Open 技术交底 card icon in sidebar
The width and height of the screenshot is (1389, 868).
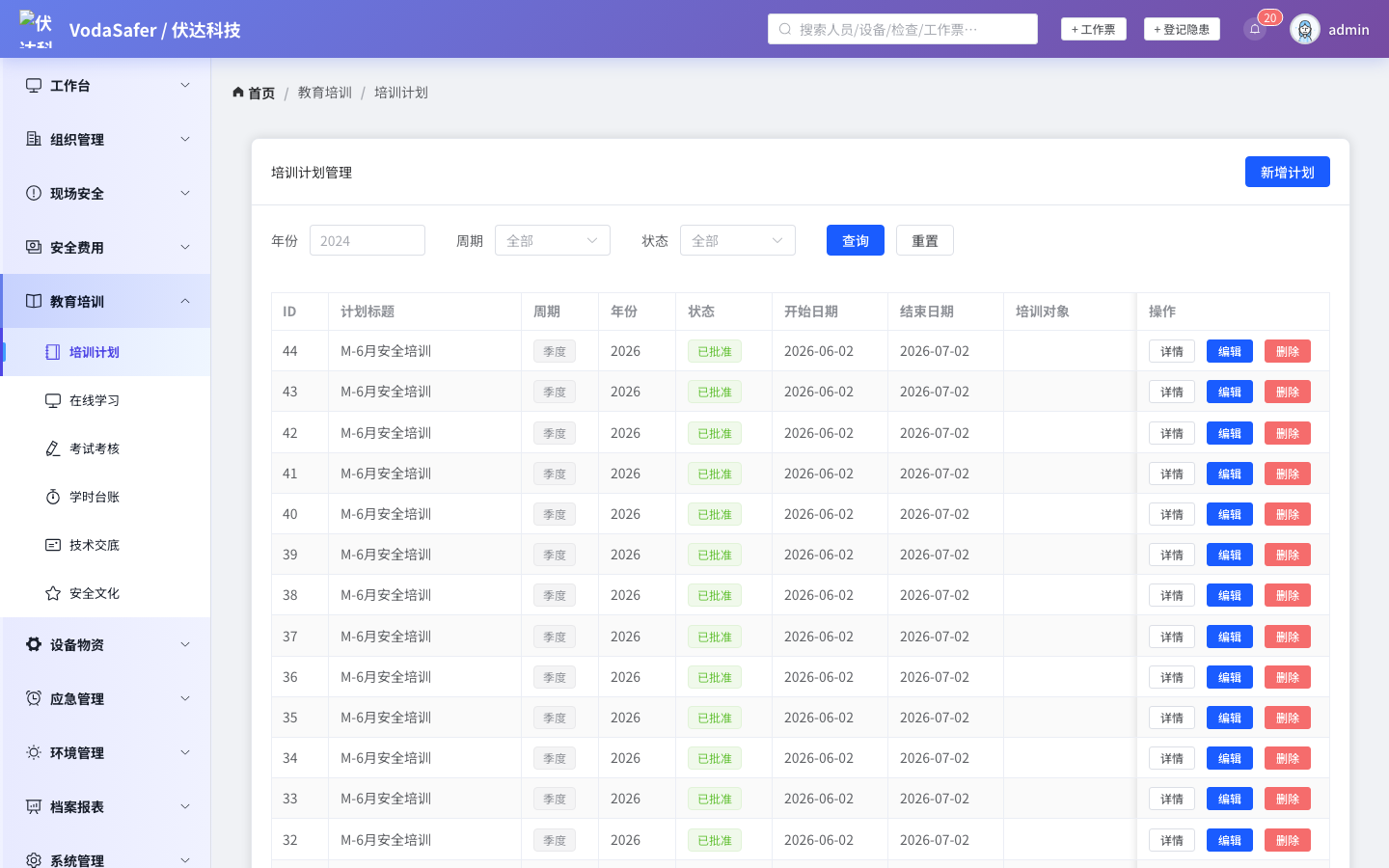coord(53,545)
